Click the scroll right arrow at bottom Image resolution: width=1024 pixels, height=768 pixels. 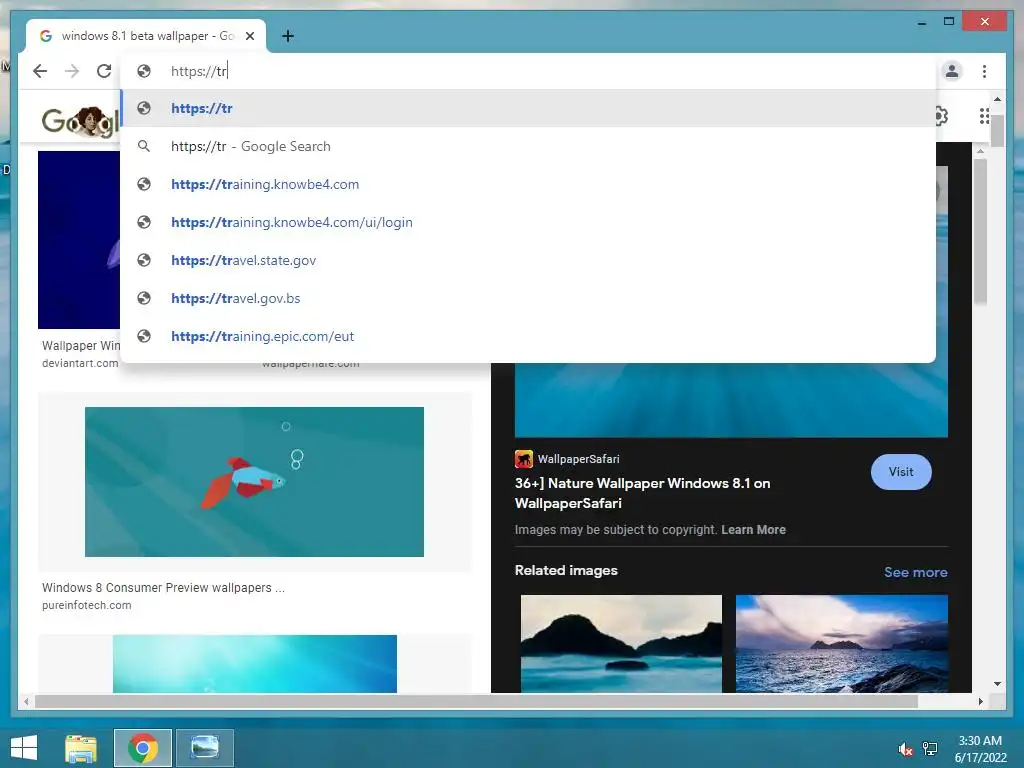tap(980, 701)
